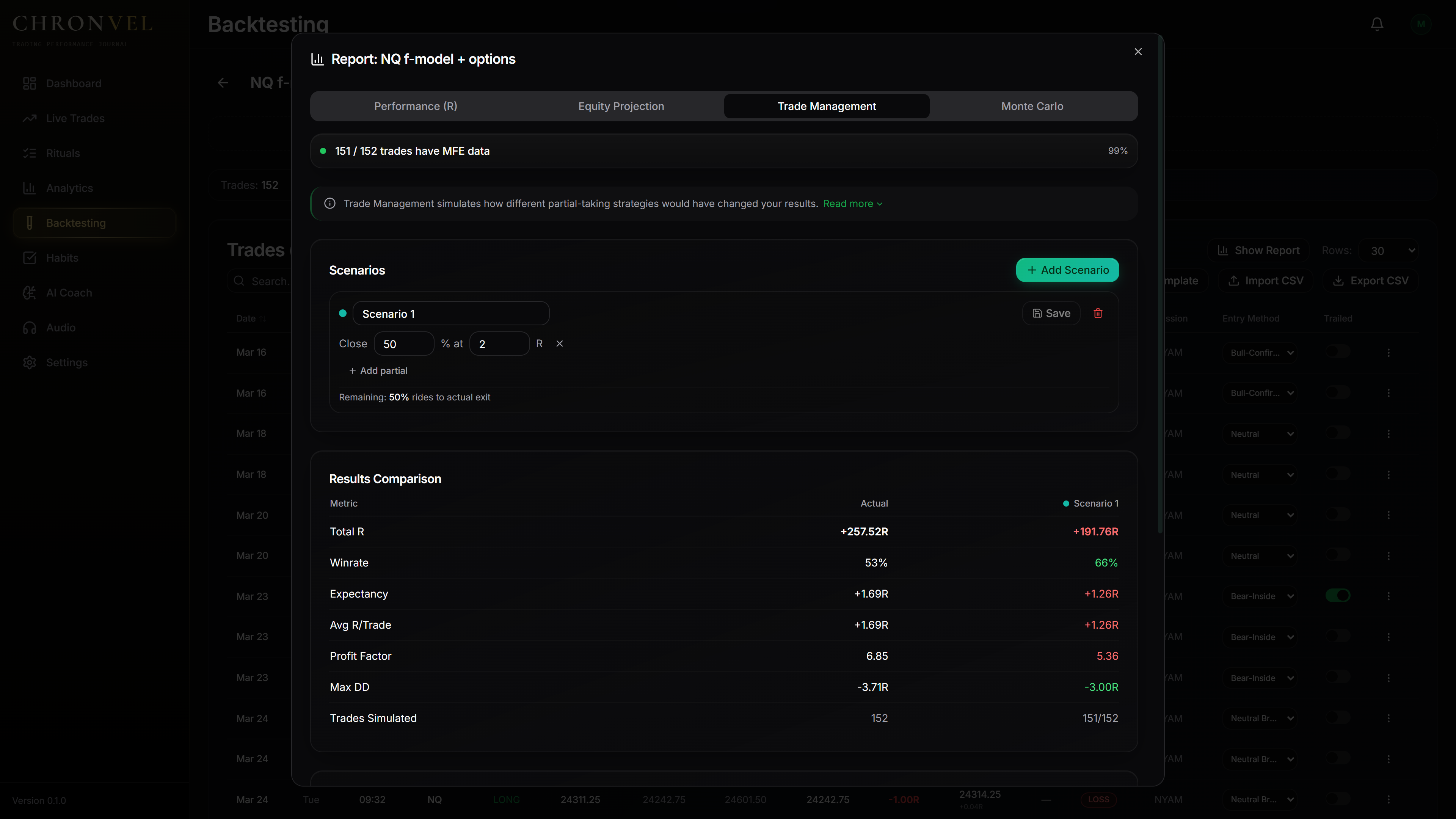Open Live Trades in the sidebar
Image resolution: width=1456 pixels, height=819 pixels.
tap(94, 118)
